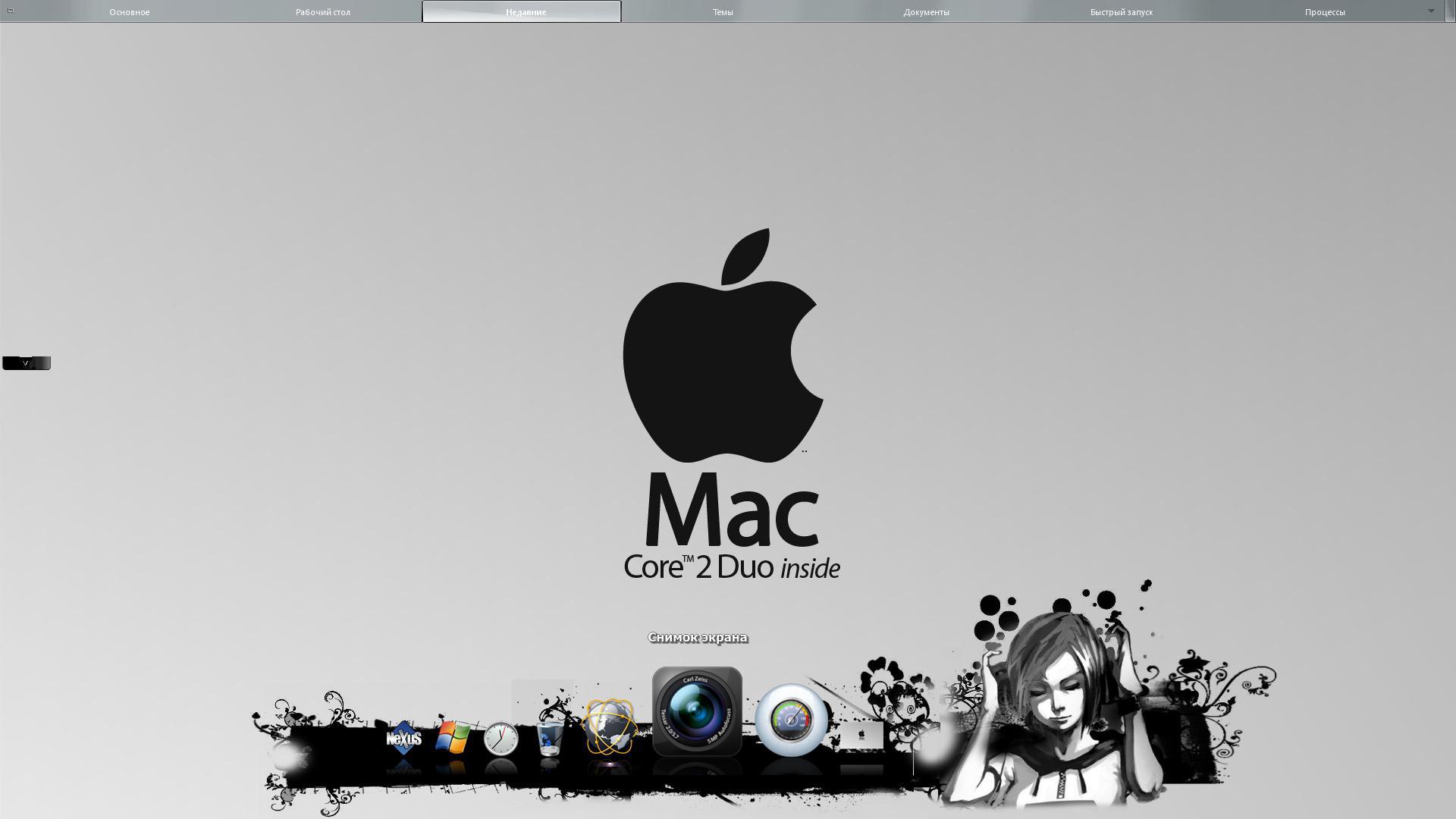Click the small icon at shelf's left corner
1456x819 pixels.
tap(11, 10)
